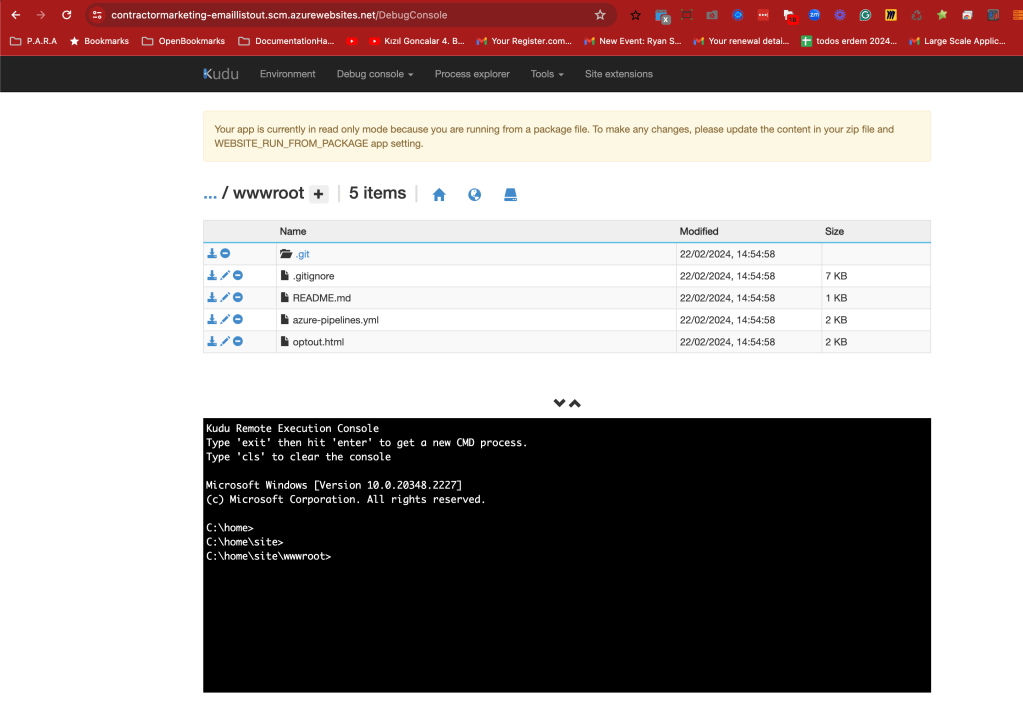This screenshot has width=1023, height=705.
Task: Click the Name column header
Action: 293,232
